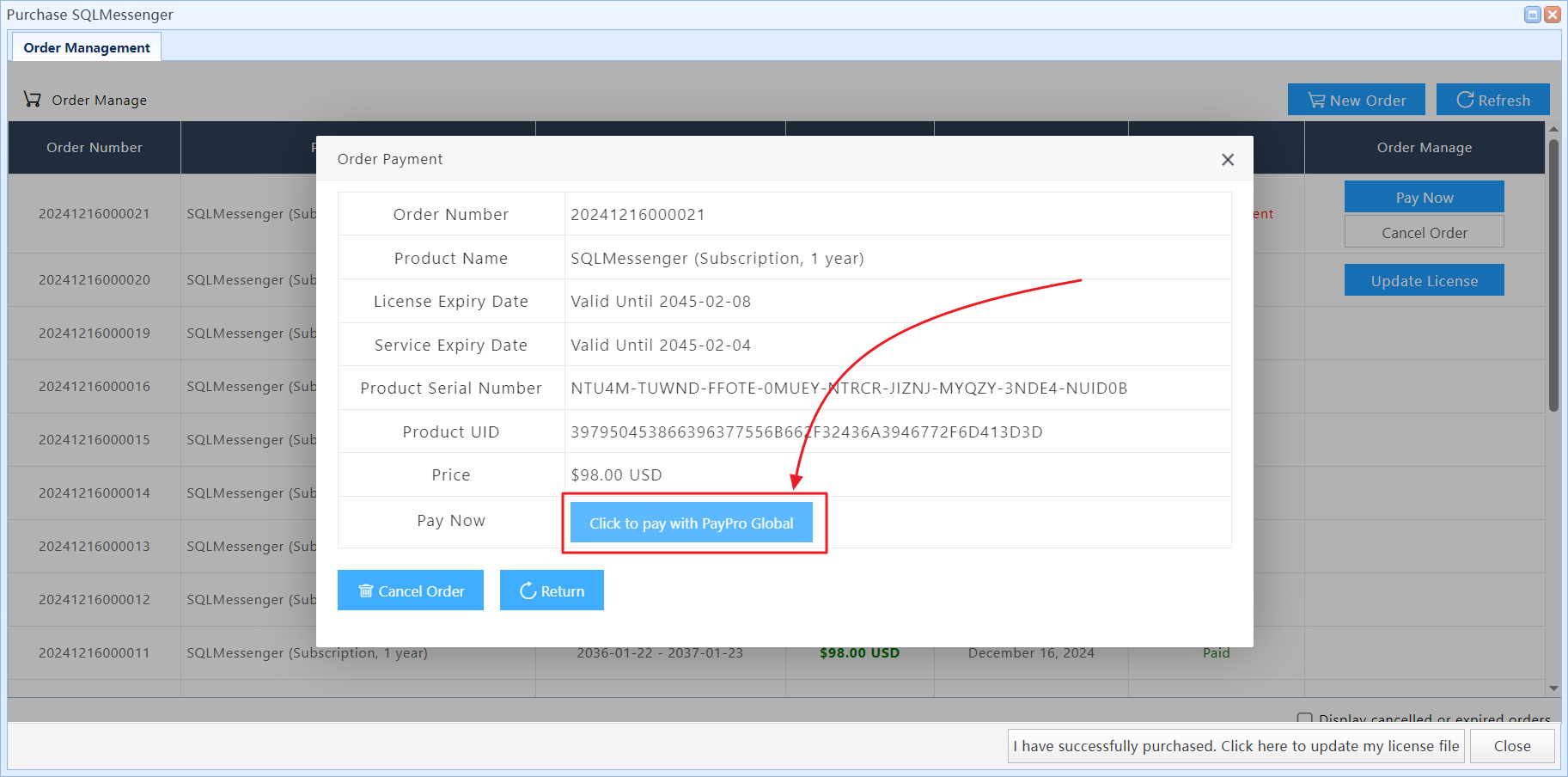Image resolution: width=1568 pixels, height=777 pixels.
Task: Select order 20241216000015 in the table
Action: point(95,439)
